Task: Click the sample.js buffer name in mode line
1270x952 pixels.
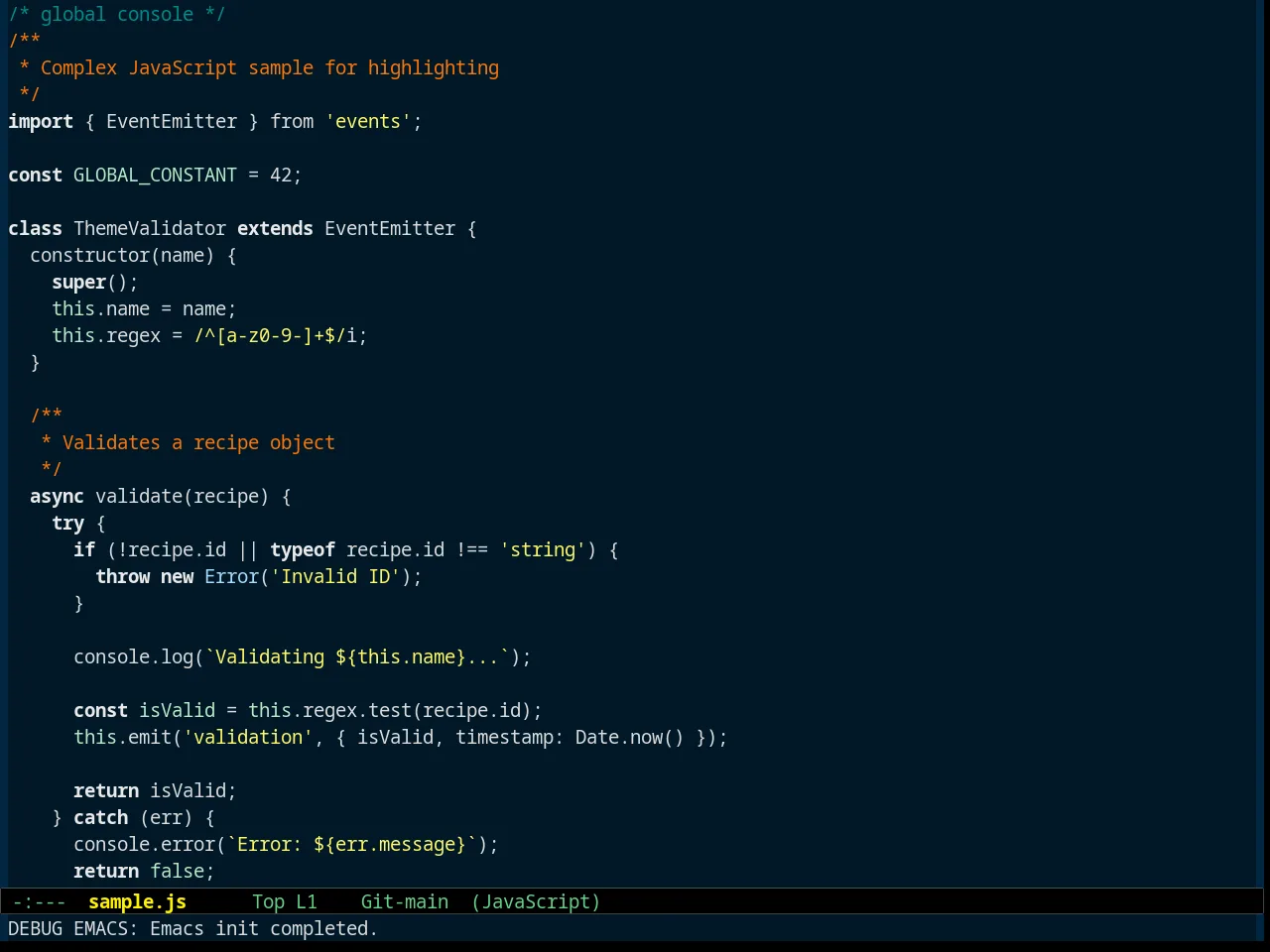Action: point(137,901)
